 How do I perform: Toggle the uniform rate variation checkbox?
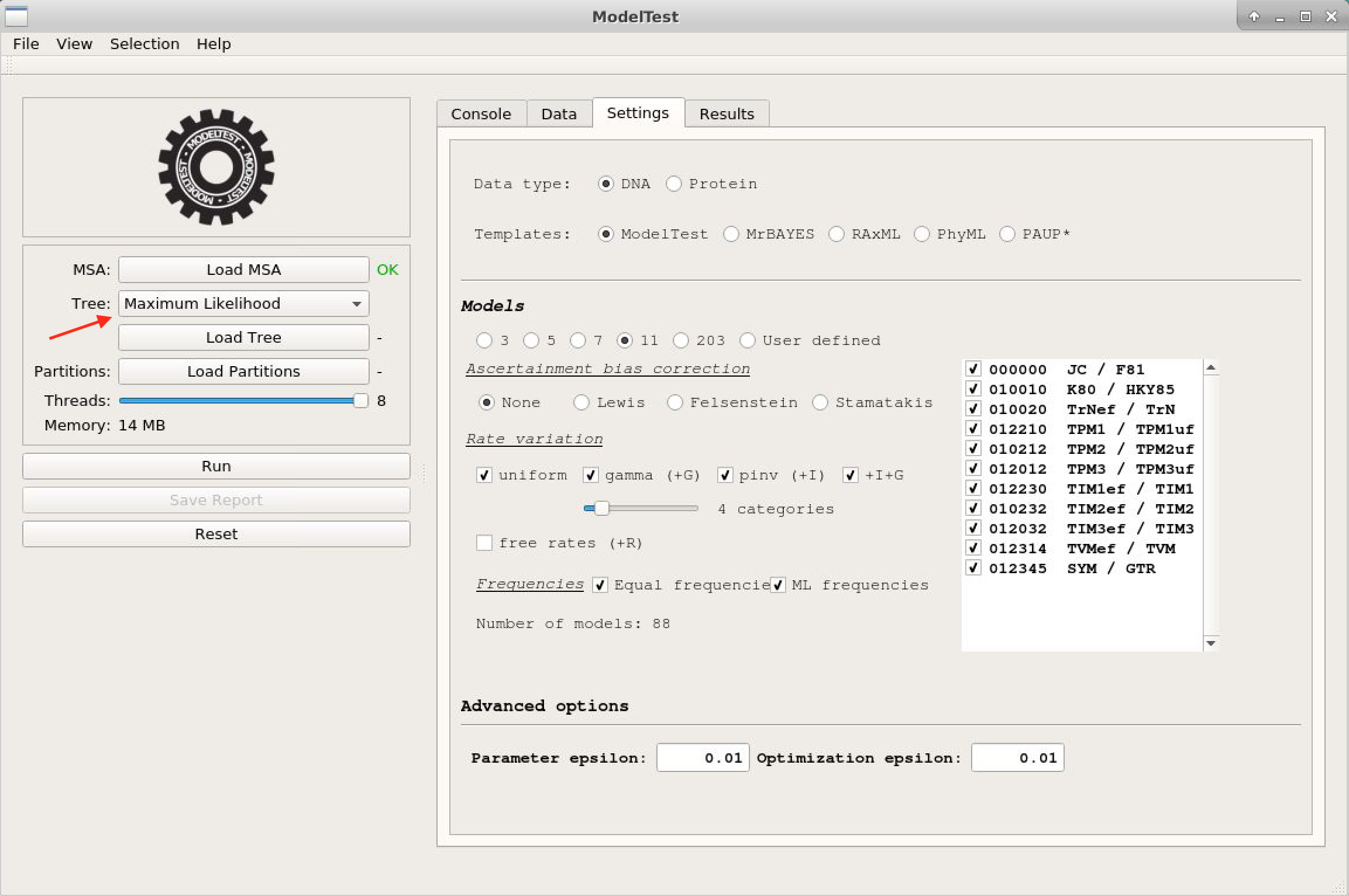point(484,475)
